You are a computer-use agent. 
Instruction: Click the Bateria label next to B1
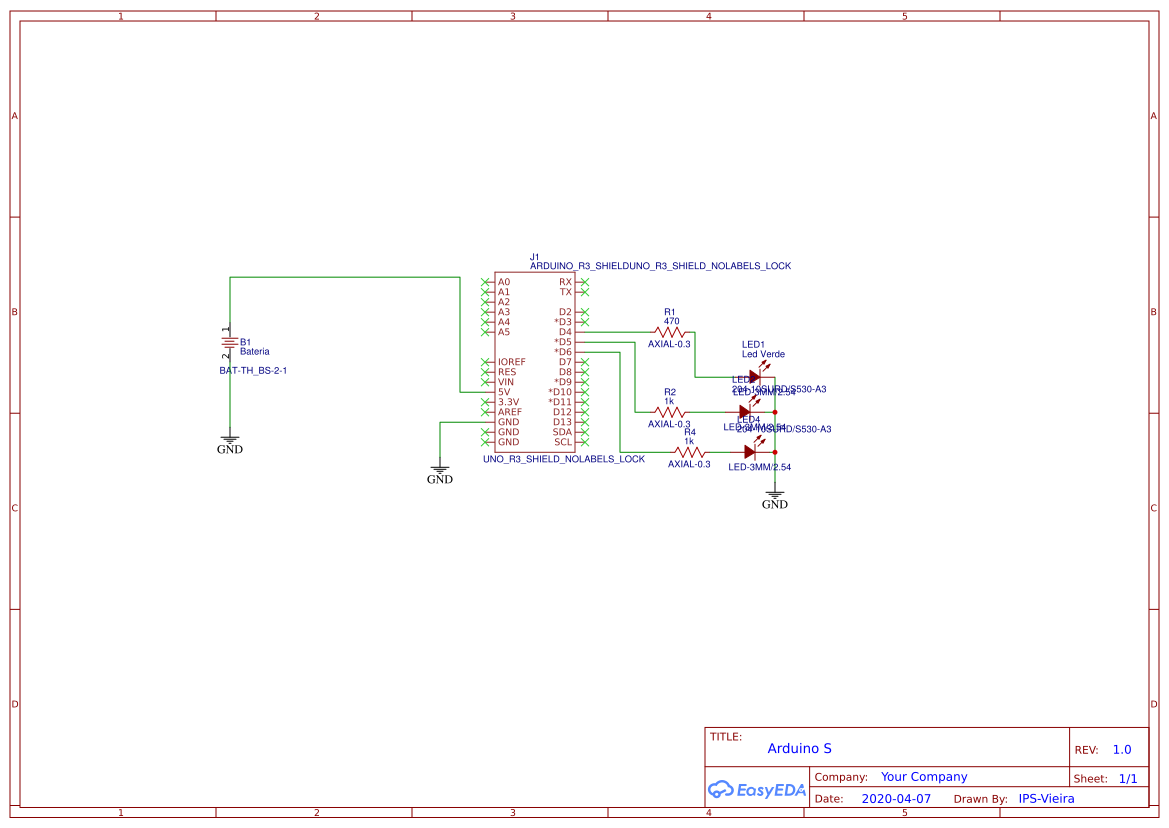point(255,352)
